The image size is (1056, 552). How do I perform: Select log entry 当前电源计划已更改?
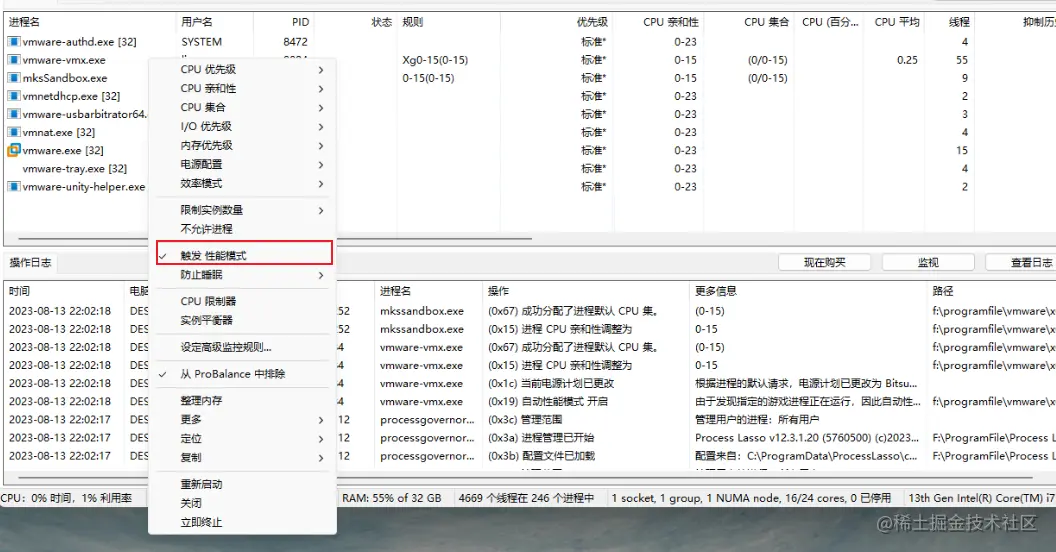pos(551,383)
